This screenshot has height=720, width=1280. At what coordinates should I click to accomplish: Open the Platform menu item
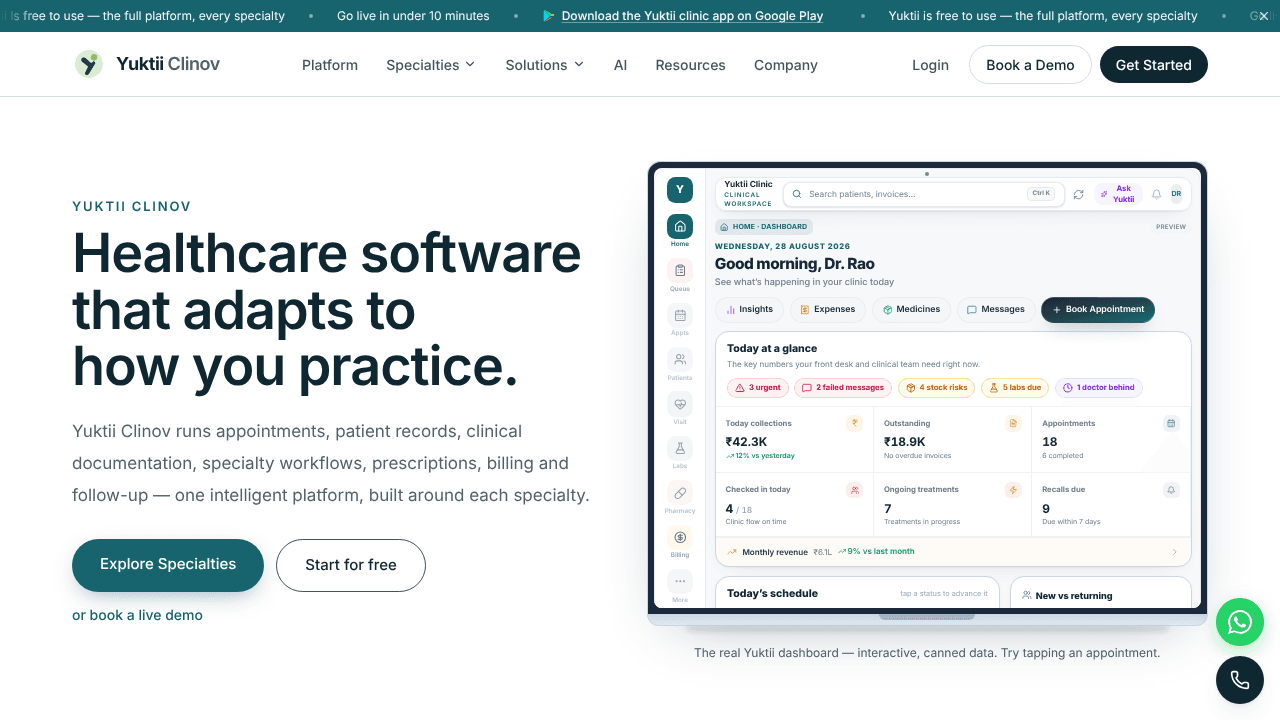tap(330, 65)
